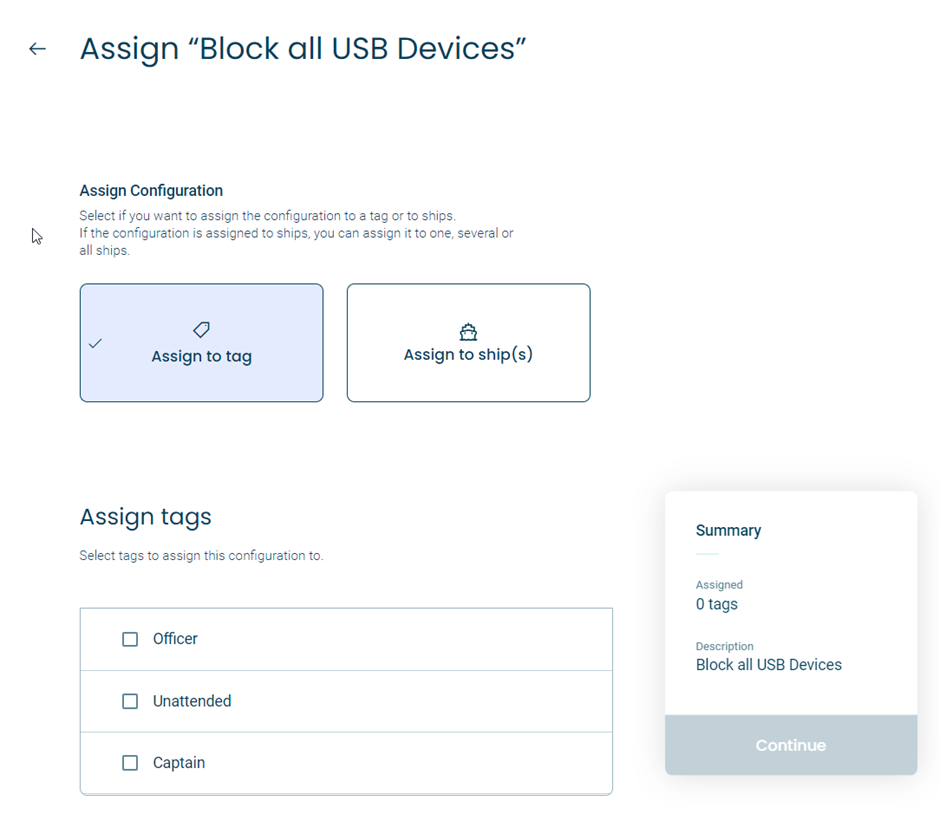Viewport: 940px width, 827px height.
Task: Check the Officer tag checkbox
Action: (x=130, y=639)
